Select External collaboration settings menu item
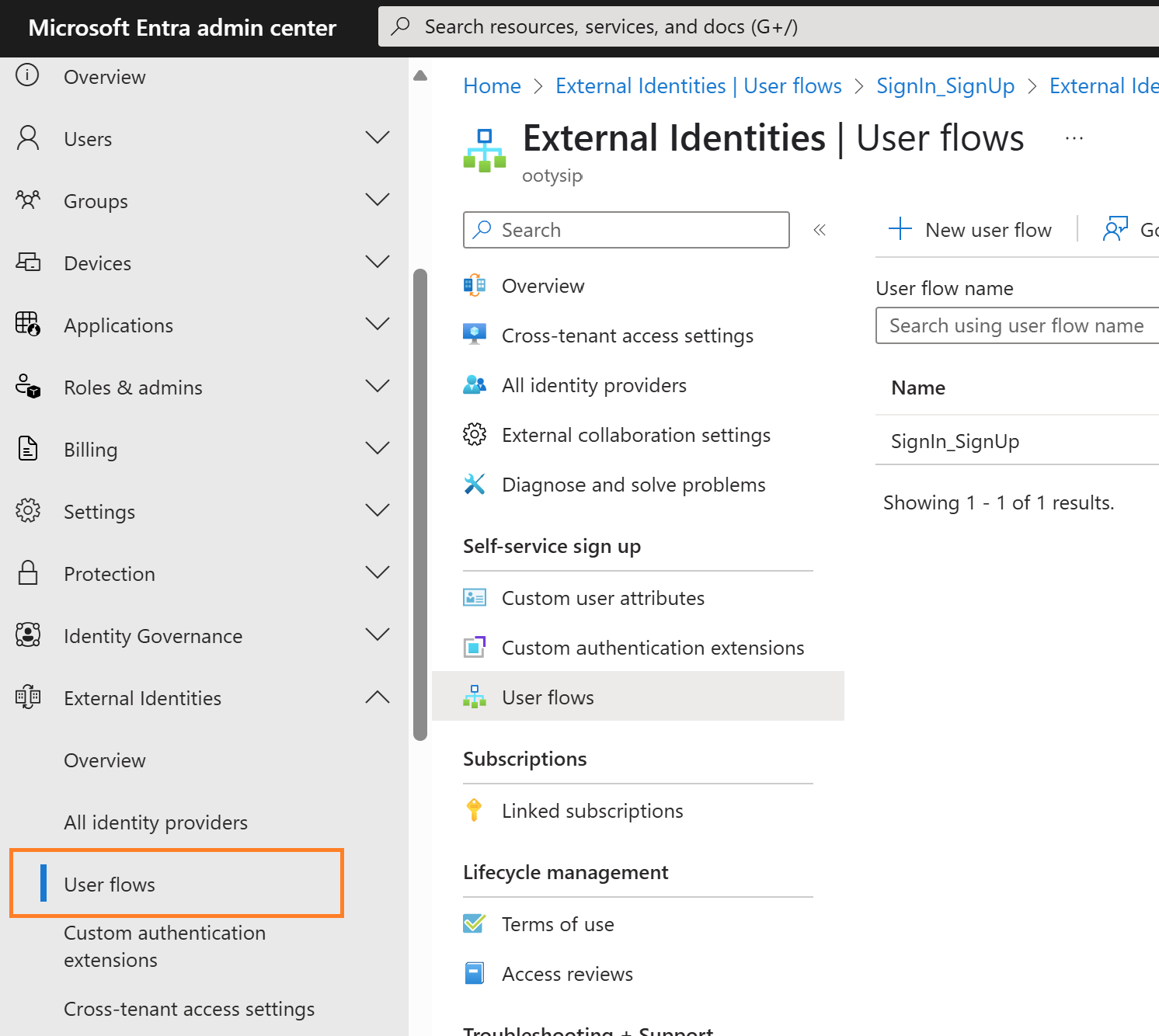 [638, 435]
